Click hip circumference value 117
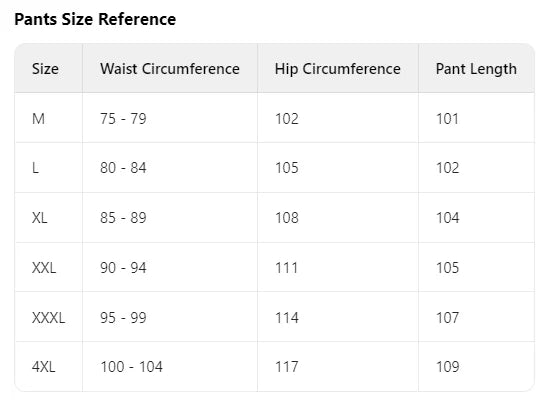Screen dimensions: 550x407 pyautogui.click(x=287, y=367)
